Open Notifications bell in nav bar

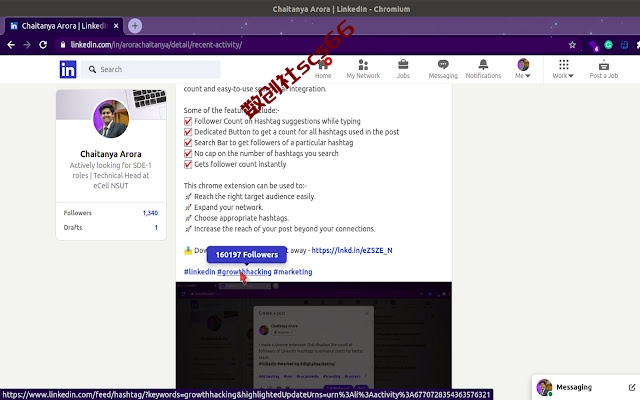point(483,69)
